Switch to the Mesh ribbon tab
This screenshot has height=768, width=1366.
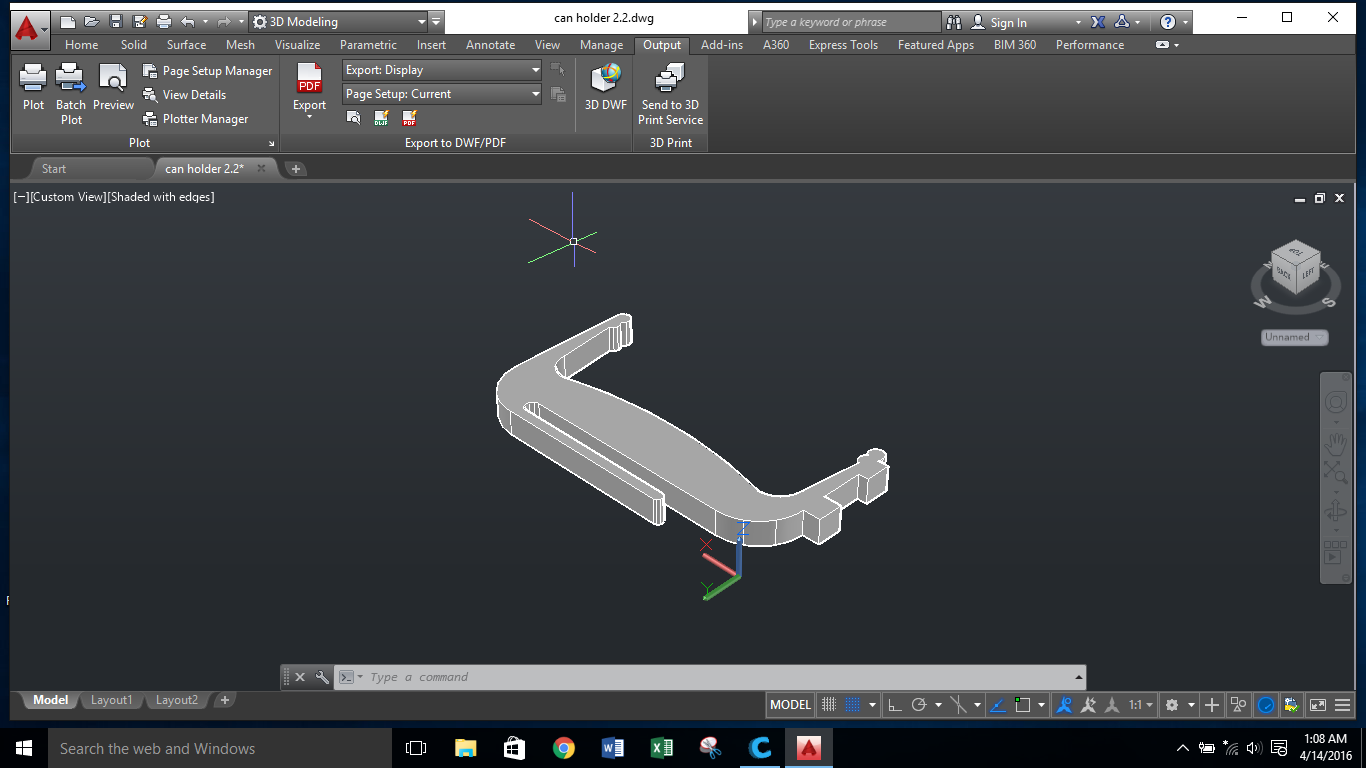click(x=240, y=45)
